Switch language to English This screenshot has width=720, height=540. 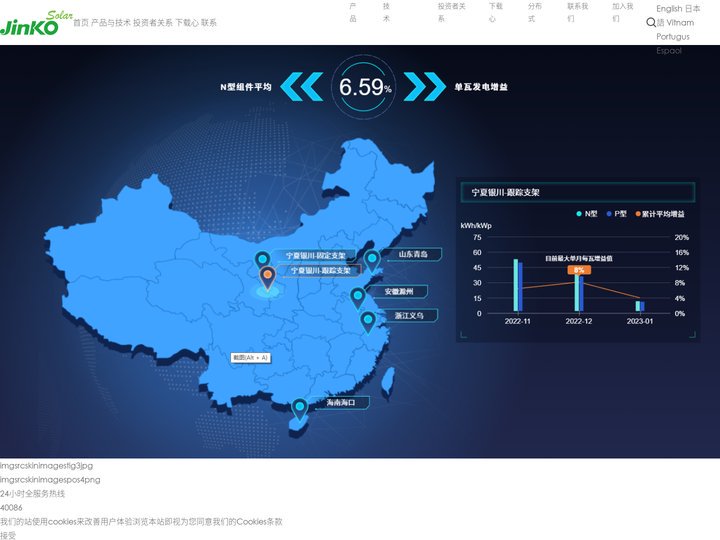pyautogui.click(x=669, y=9)
